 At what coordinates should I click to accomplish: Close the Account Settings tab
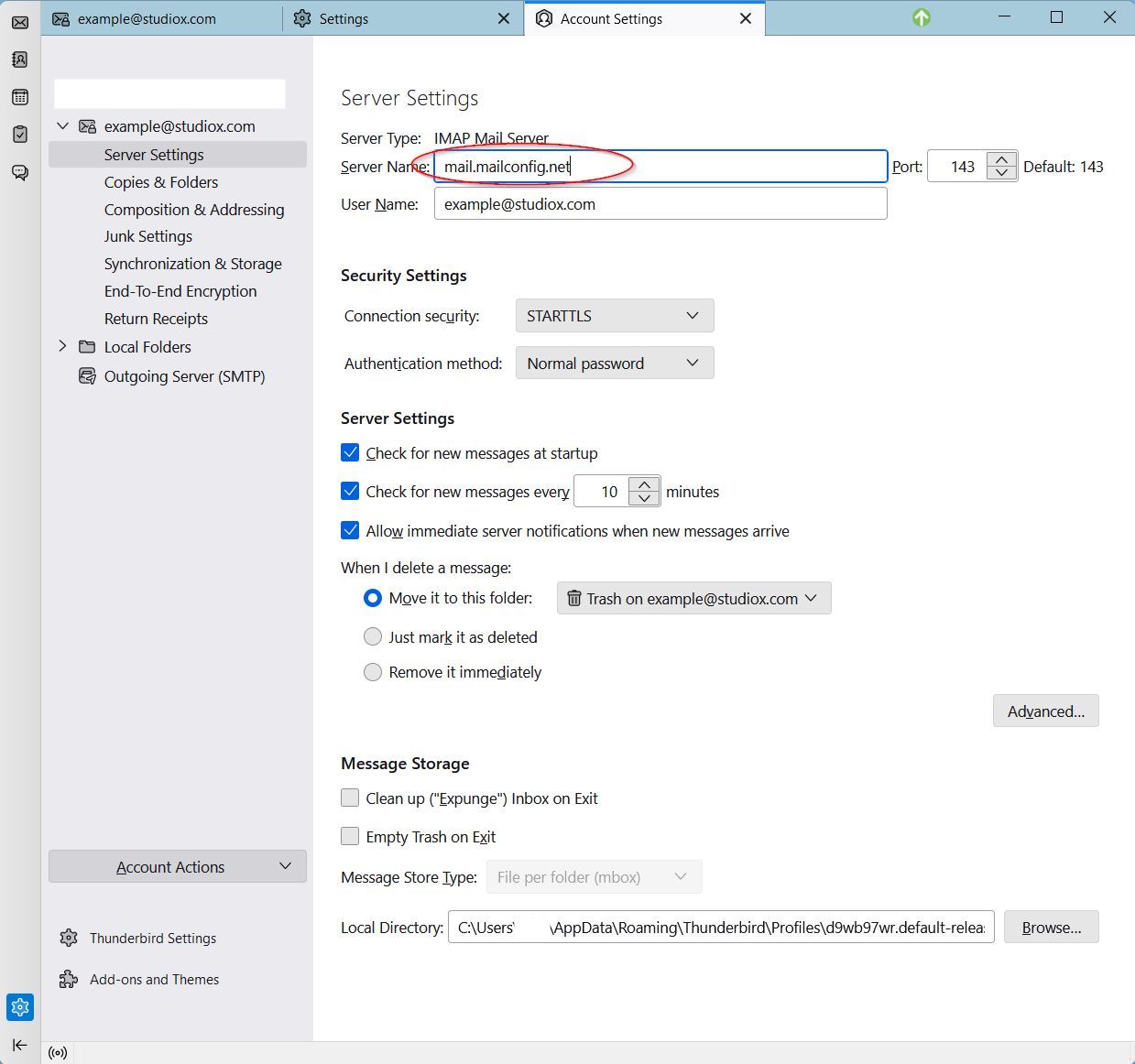point(746,18)
